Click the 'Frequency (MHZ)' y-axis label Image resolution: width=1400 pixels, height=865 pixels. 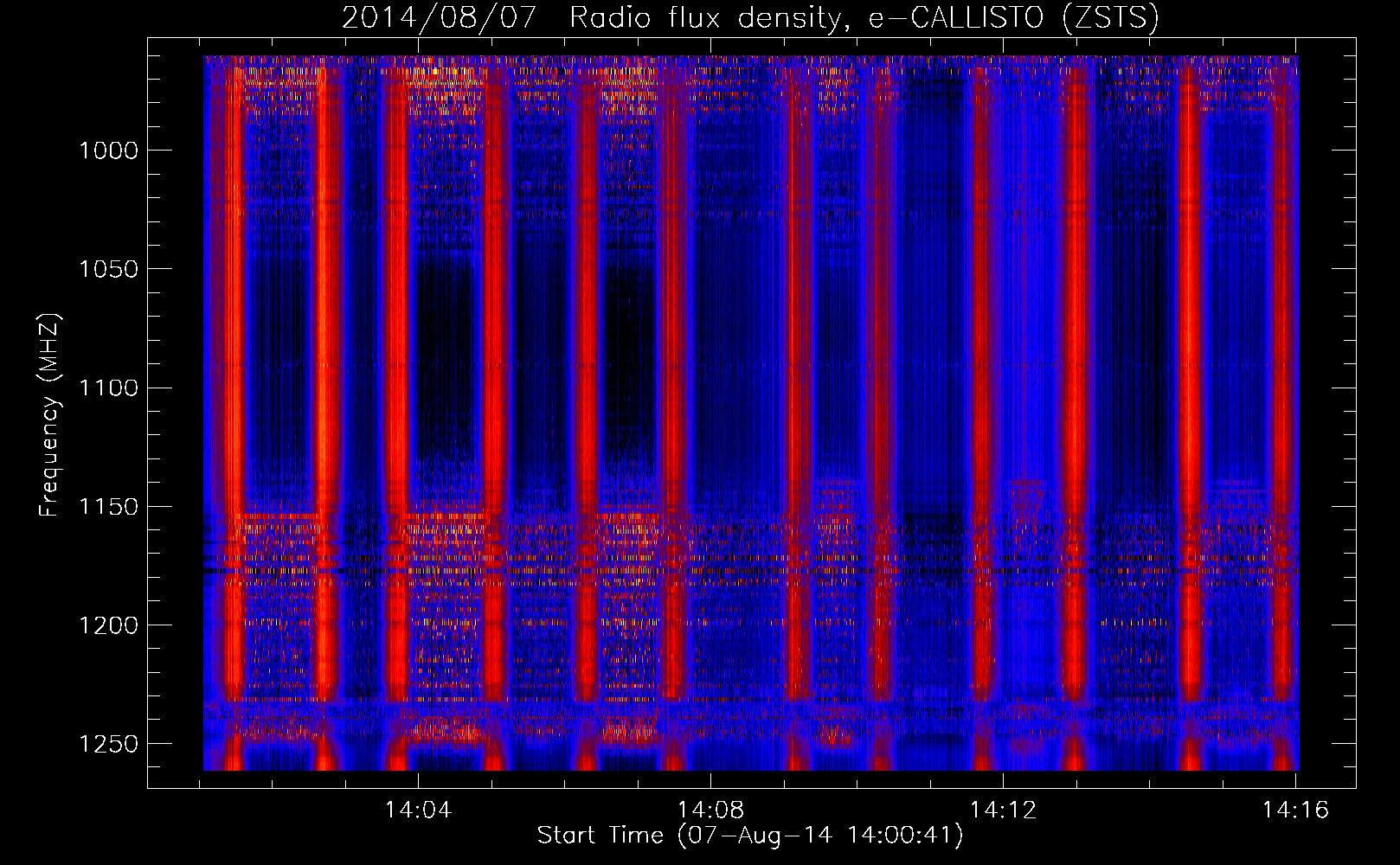[49, 415]
